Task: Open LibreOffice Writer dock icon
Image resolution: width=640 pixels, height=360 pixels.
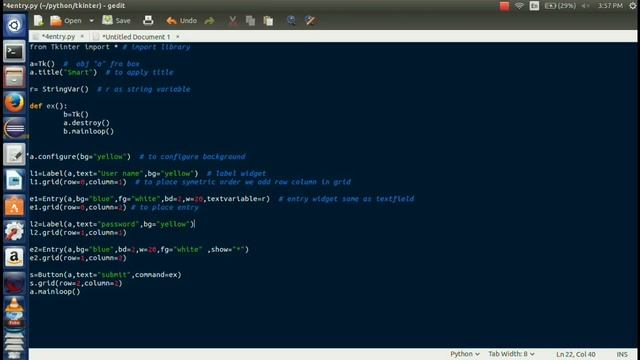Action: [14, 180]
